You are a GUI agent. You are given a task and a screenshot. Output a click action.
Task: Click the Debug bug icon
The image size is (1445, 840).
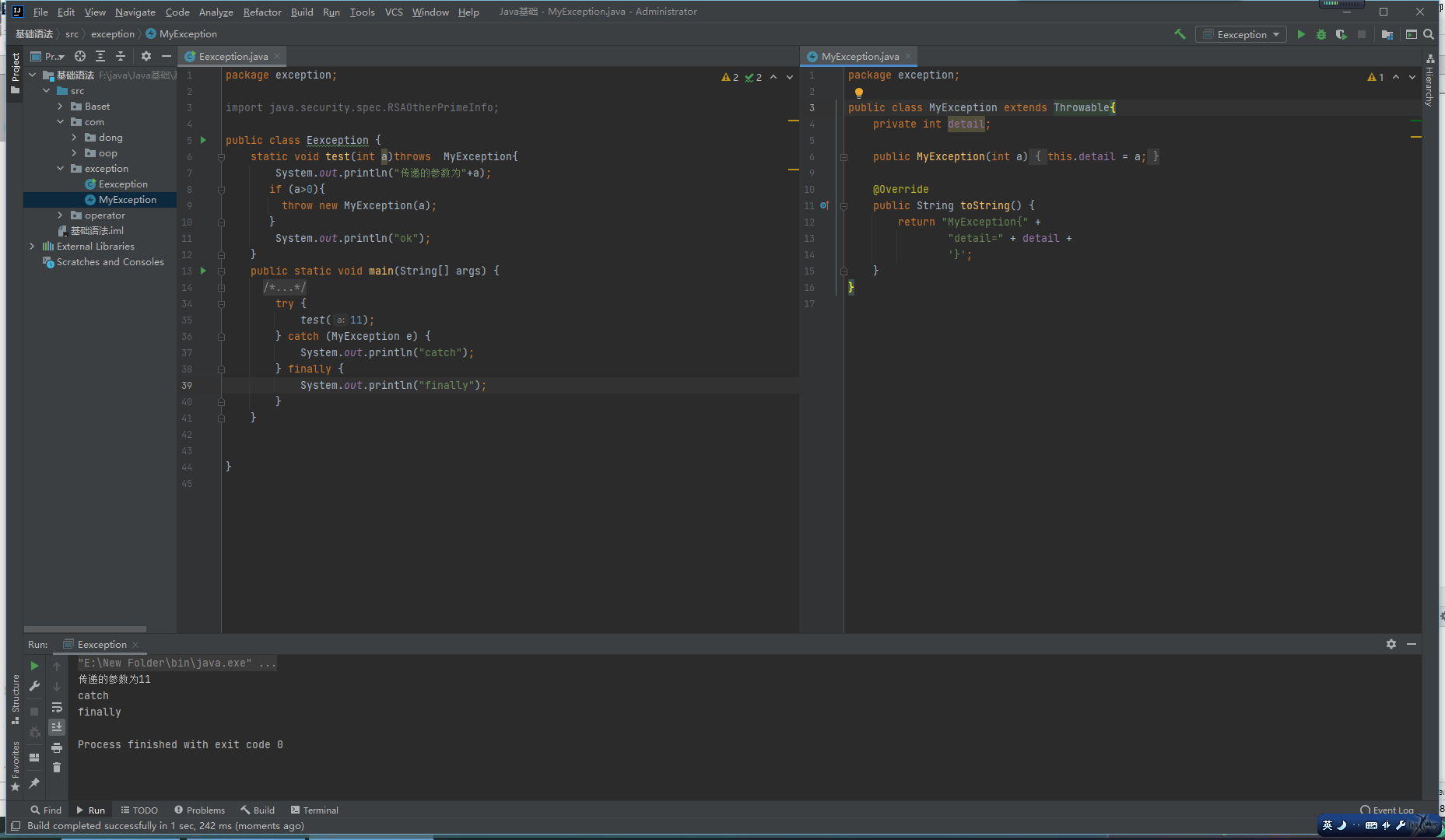1321,34
